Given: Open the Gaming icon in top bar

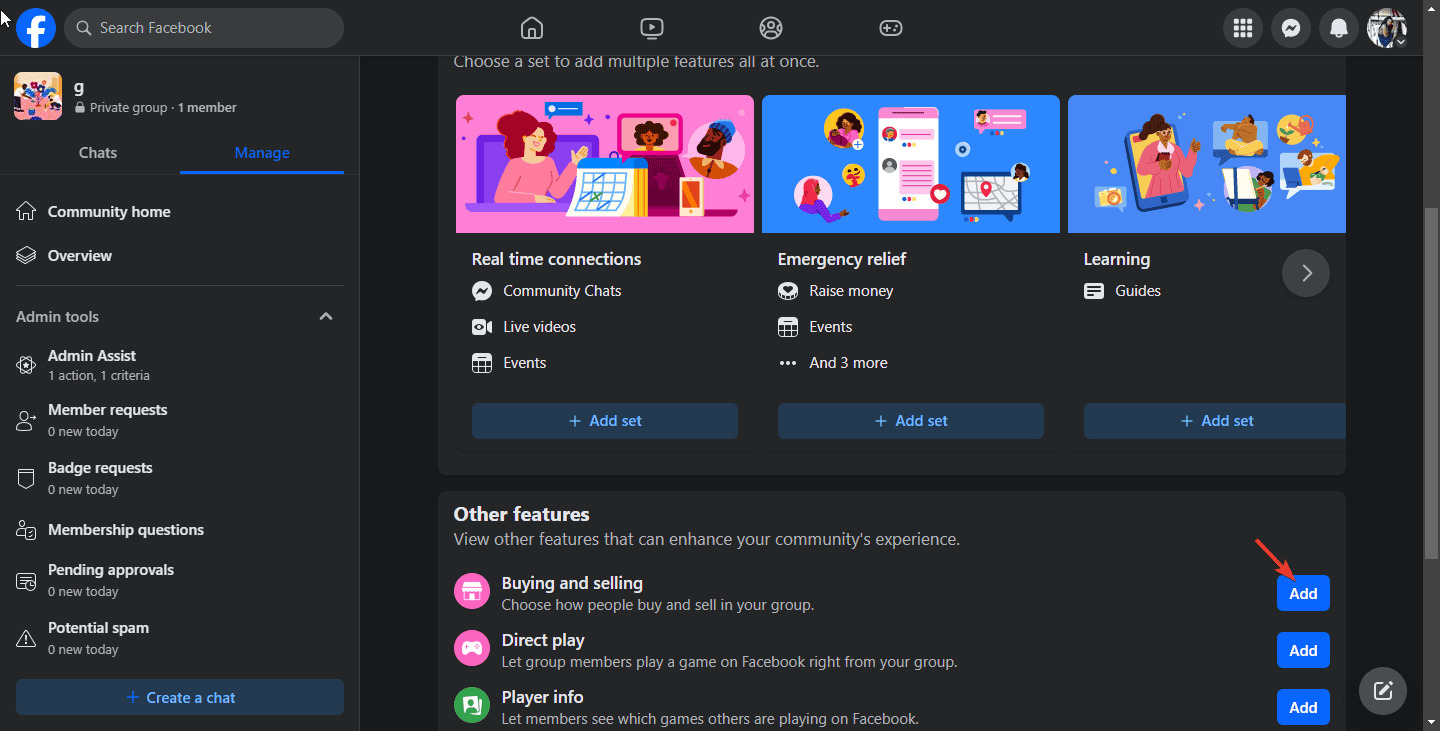Looking at the screenshot, I should tap(890, 28).
